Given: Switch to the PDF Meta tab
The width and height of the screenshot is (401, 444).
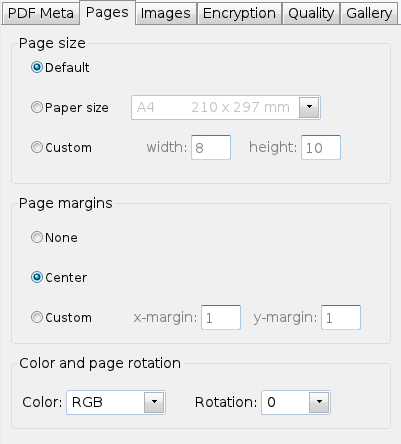Looking at the screenshot, I should click(41, 13).
